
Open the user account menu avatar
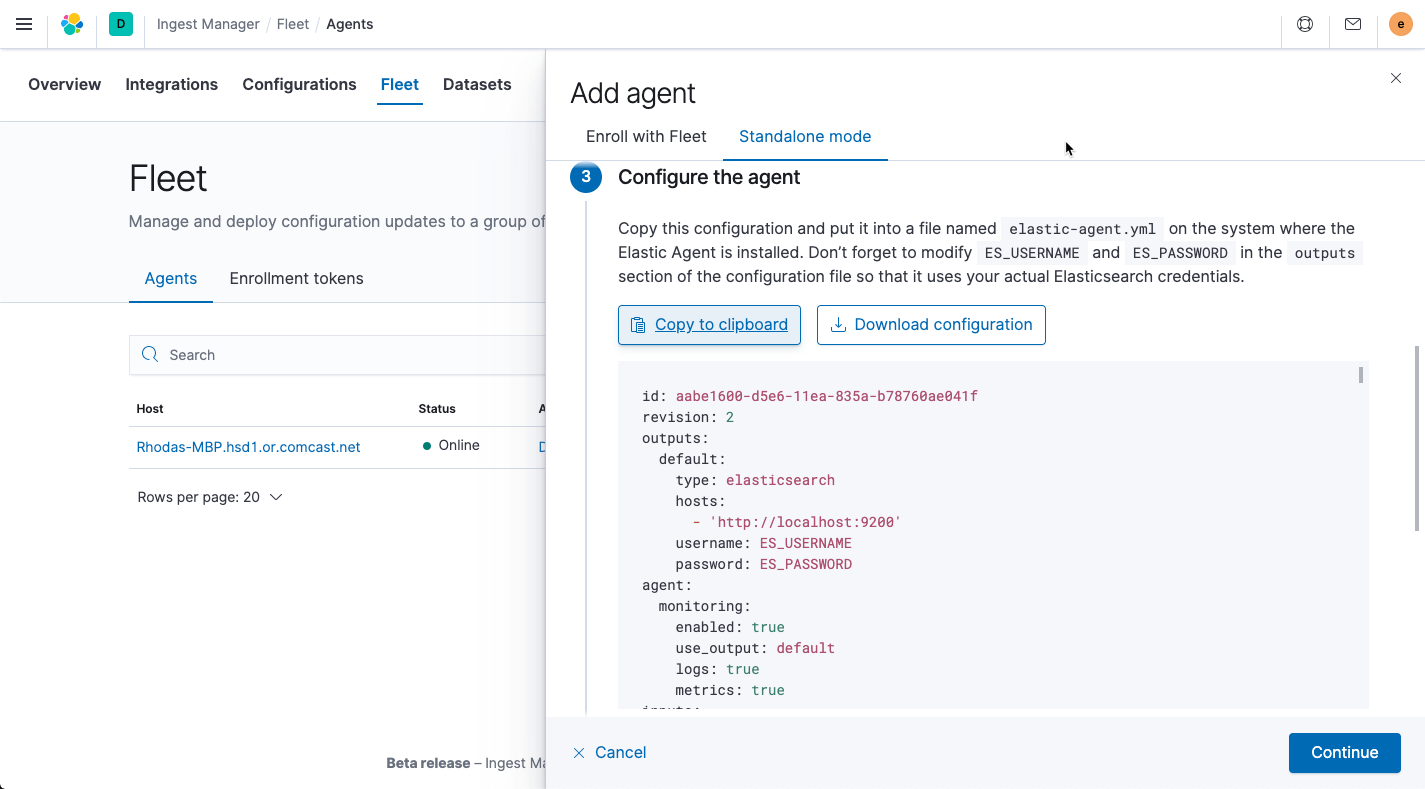coord(1399,24)
